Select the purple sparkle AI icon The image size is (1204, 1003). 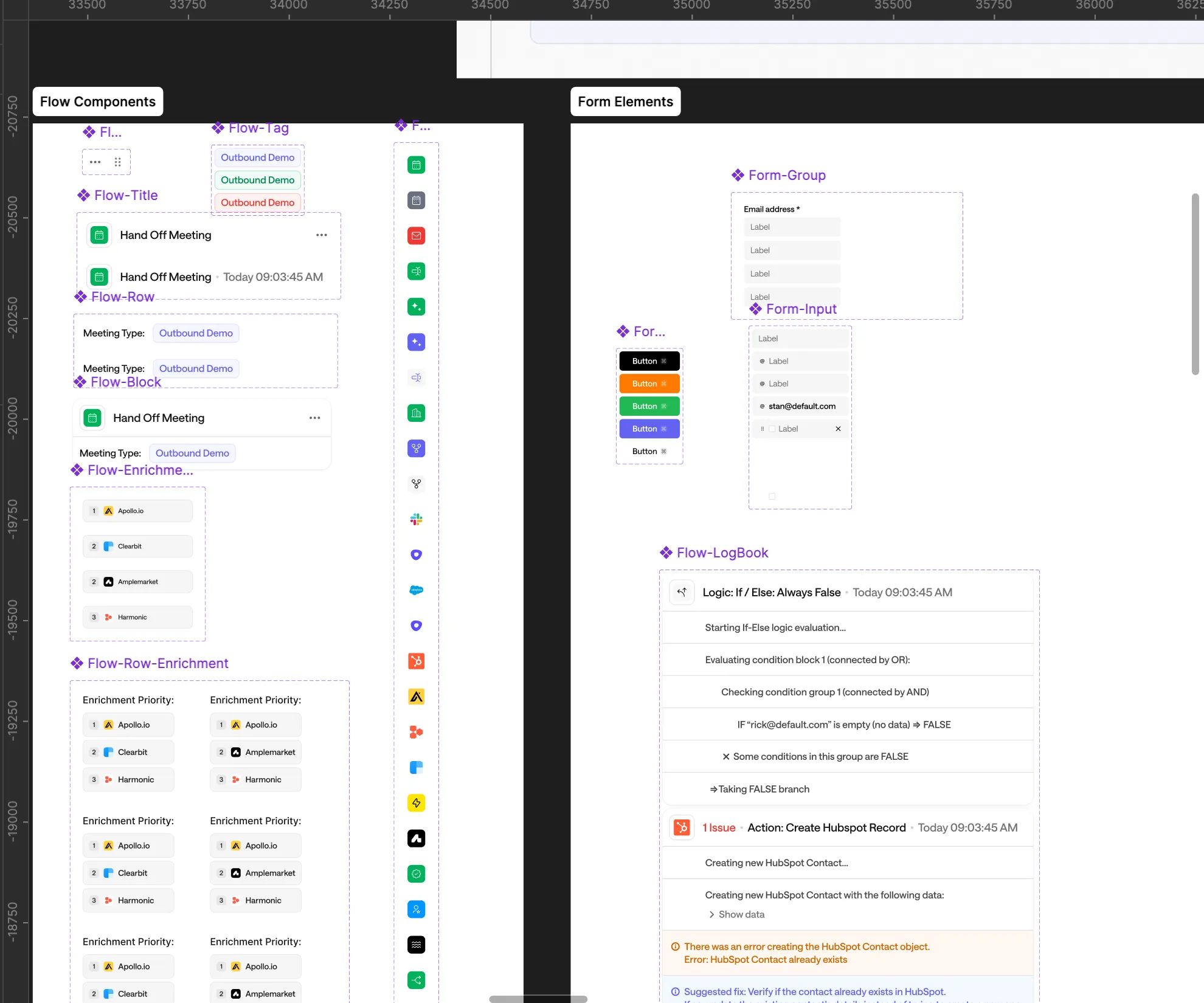click(416, 342)
